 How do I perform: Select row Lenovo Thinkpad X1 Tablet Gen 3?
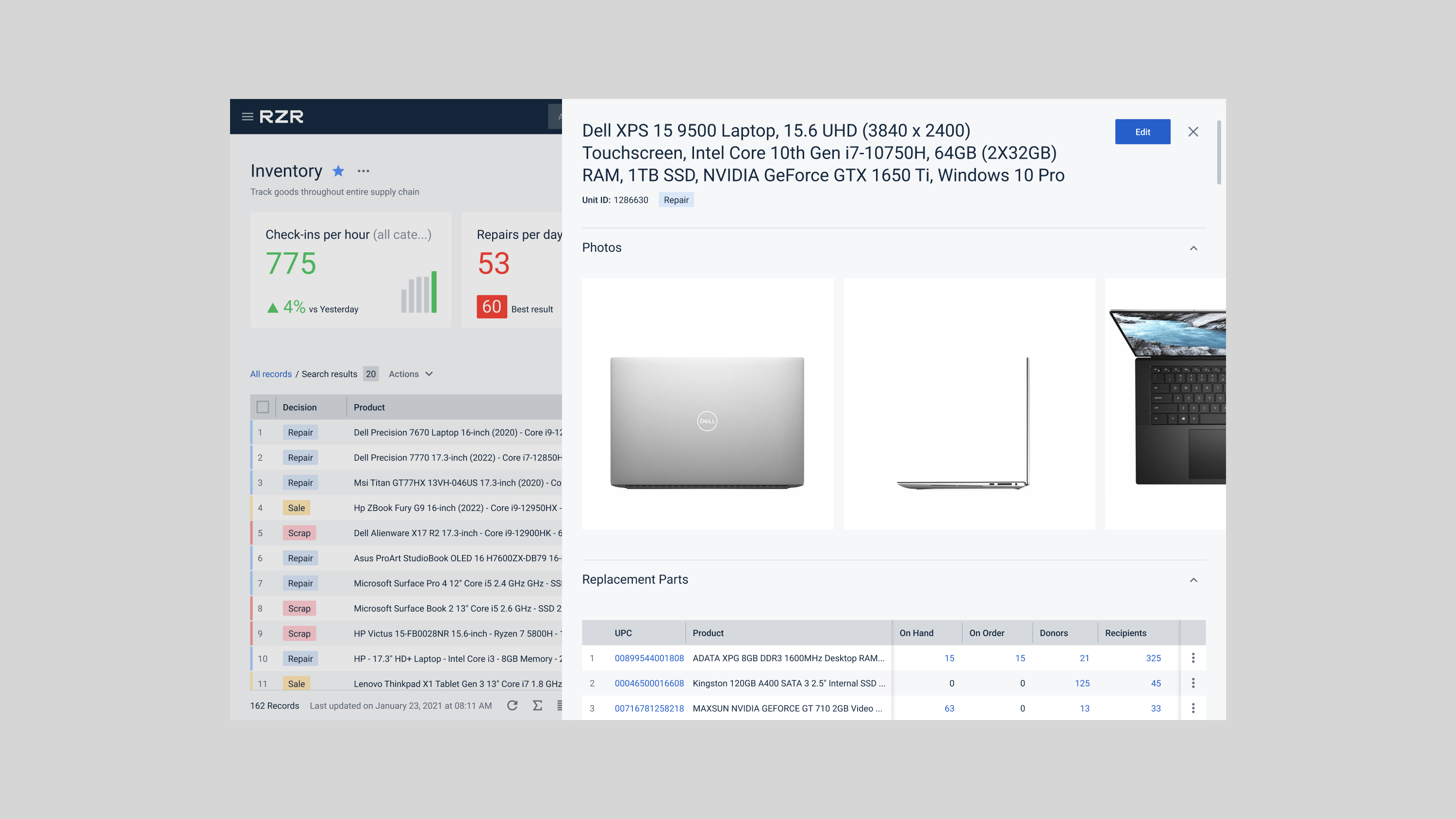(x=406, y=681)
